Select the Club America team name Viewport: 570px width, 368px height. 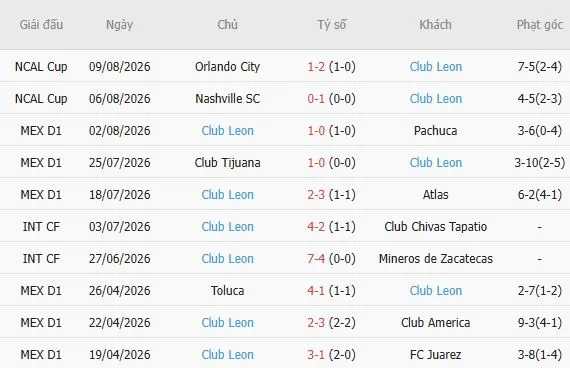click(435, 323)
